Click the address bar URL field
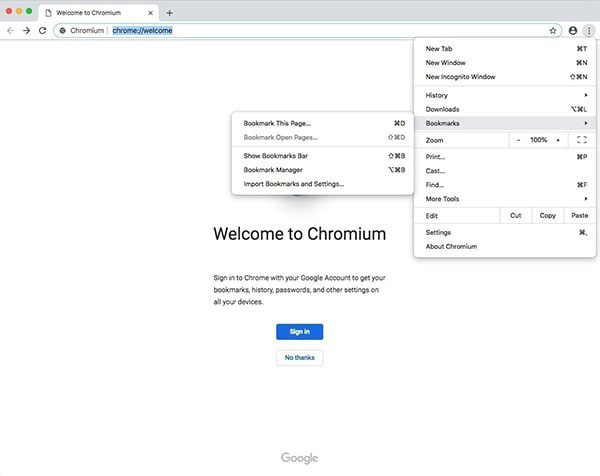The height and width of the screenshot is (476, 600). click(300, 31)
